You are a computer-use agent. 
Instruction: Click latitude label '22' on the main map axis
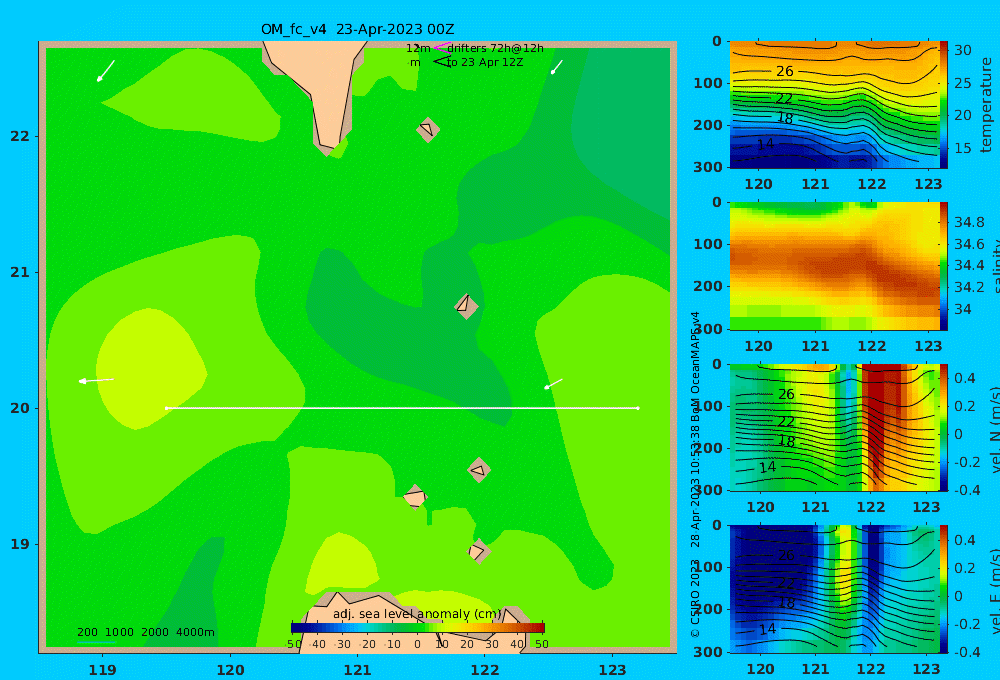(x=20, y=136)
